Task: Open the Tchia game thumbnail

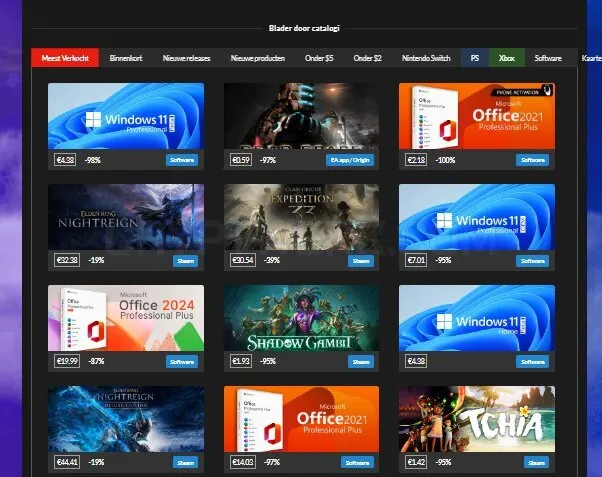Action: (x=477, y=419)
